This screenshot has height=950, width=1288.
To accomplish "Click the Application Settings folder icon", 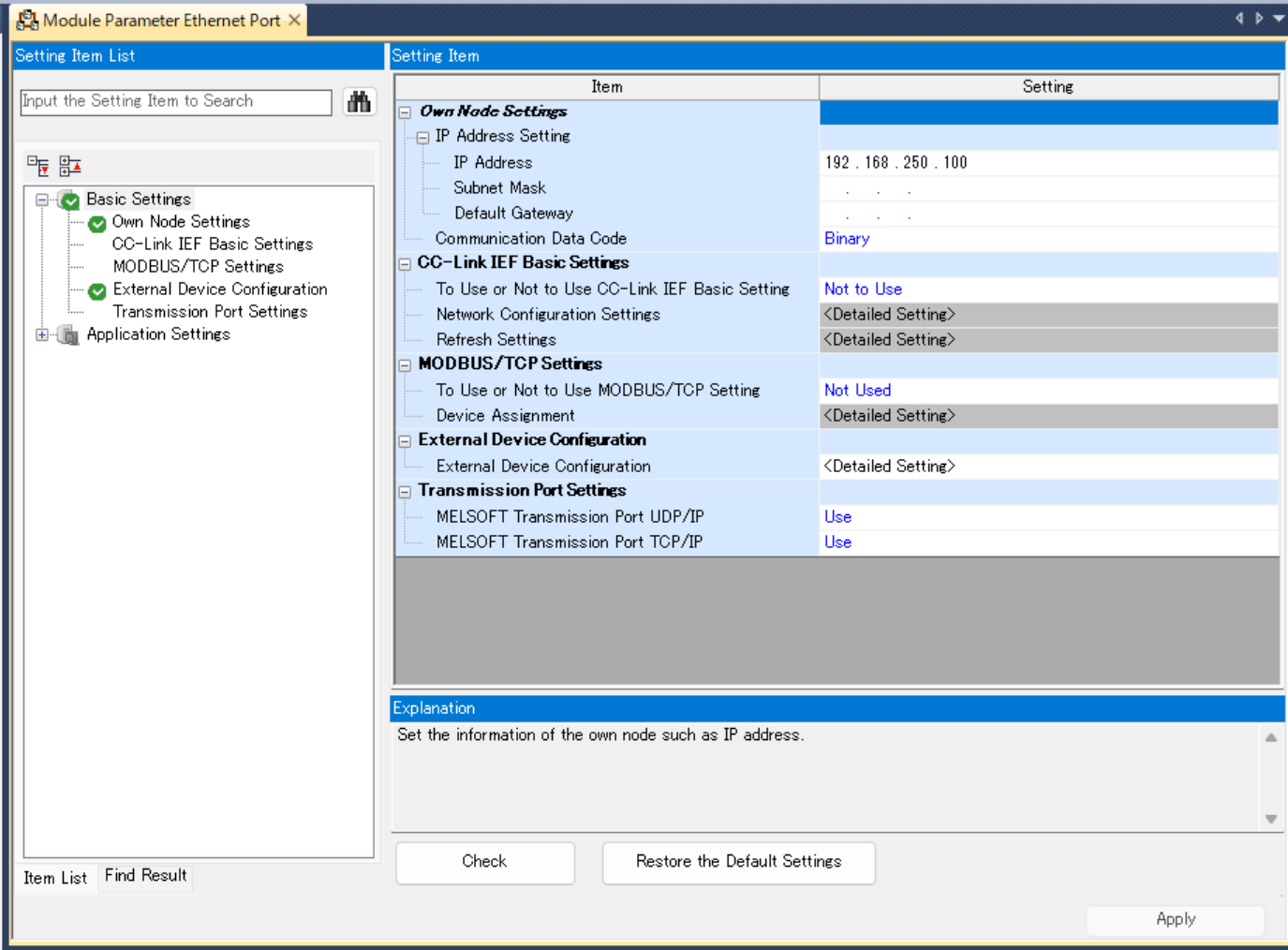I will (67, 335).
